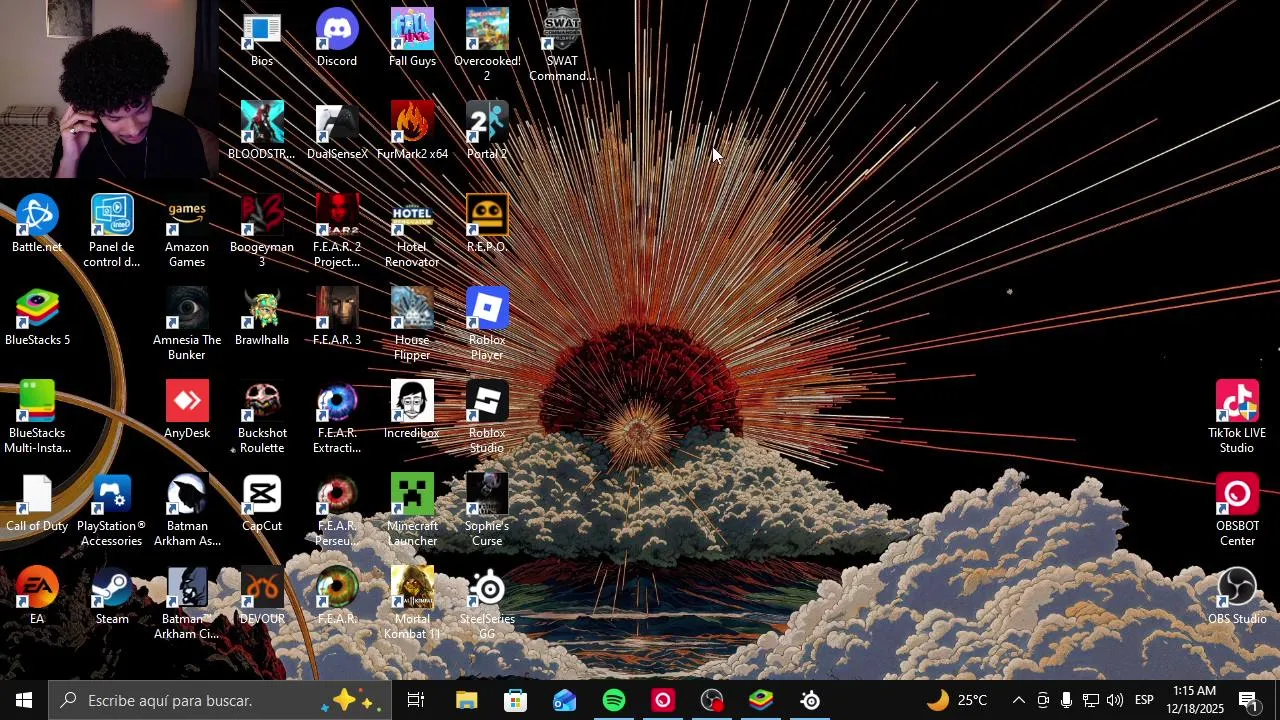Open Outlook from the taskbar

564,700
